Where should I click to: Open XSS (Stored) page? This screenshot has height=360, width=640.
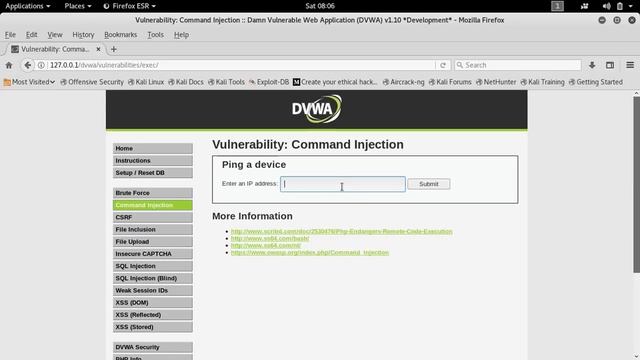pos(153,327)
